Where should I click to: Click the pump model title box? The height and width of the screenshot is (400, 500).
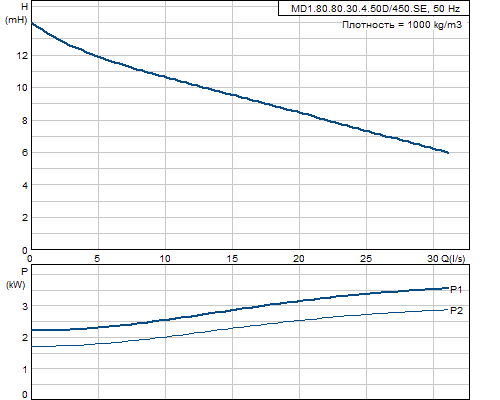374,8
